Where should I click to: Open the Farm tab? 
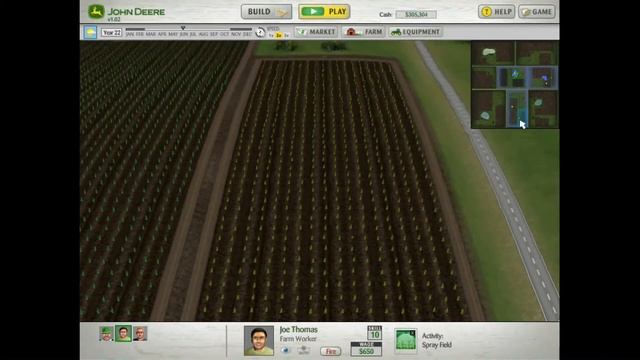click(x=363, y=32)
